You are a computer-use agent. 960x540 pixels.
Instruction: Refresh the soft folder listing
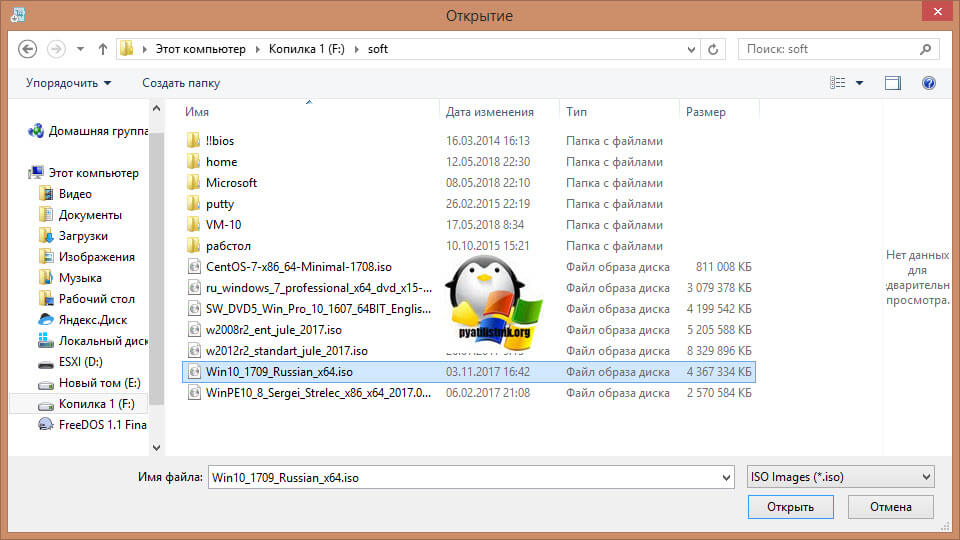coord(713,48)
